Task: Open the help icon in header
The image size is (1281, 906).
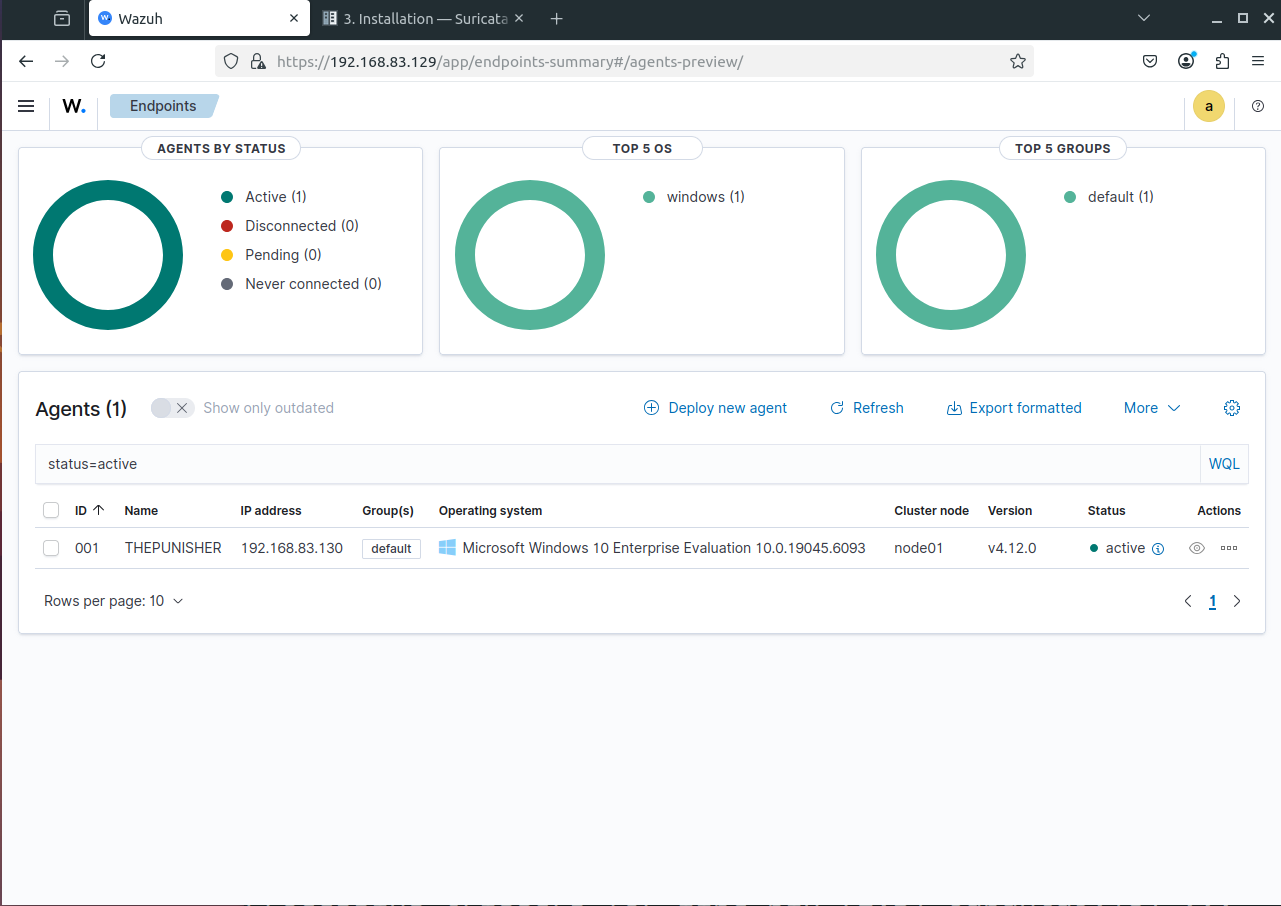Action: [1258, 106]
